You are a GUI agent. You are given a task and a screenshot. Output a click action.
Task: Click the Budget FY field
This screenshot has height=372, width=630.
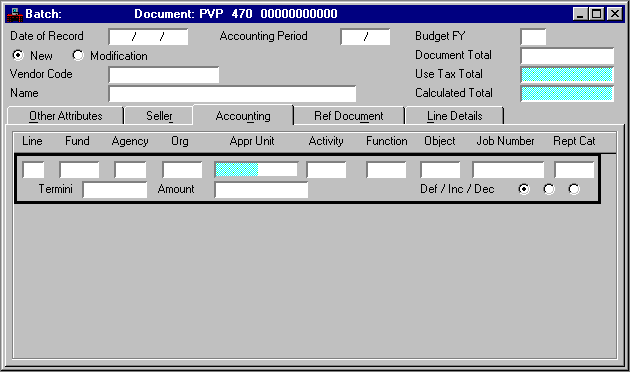tap(533, 37)
